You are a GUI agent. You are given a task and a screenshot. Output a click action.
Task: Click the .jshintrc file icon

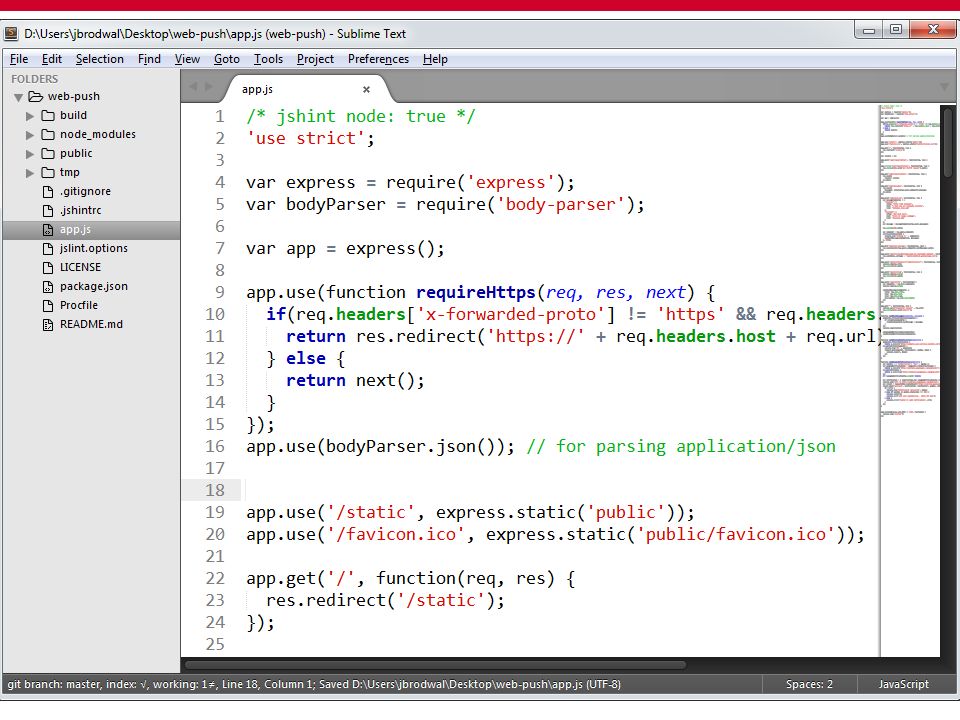(48, 211)
